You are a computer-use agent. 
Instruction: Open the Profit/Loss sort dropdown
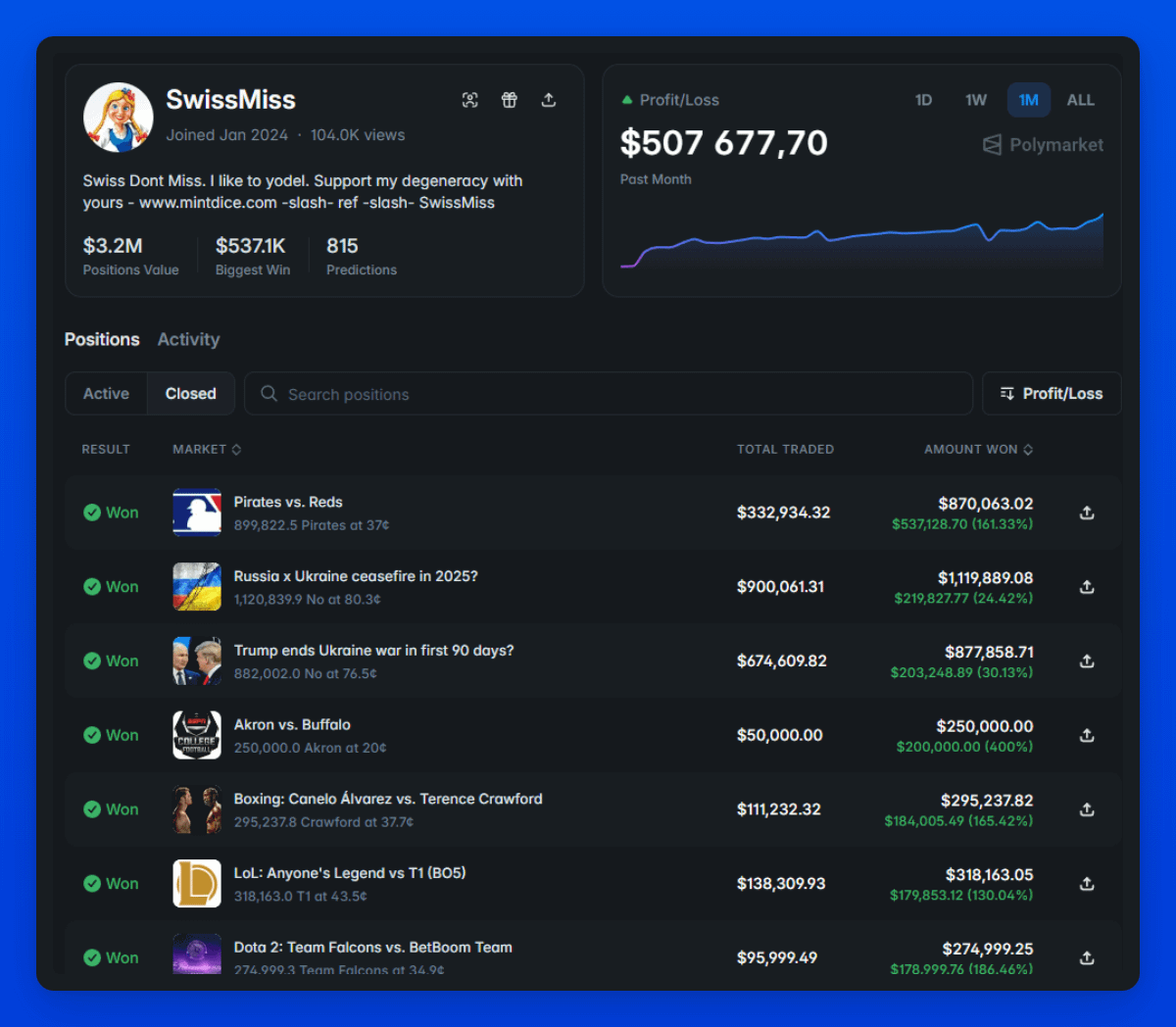pos(1052,394)
